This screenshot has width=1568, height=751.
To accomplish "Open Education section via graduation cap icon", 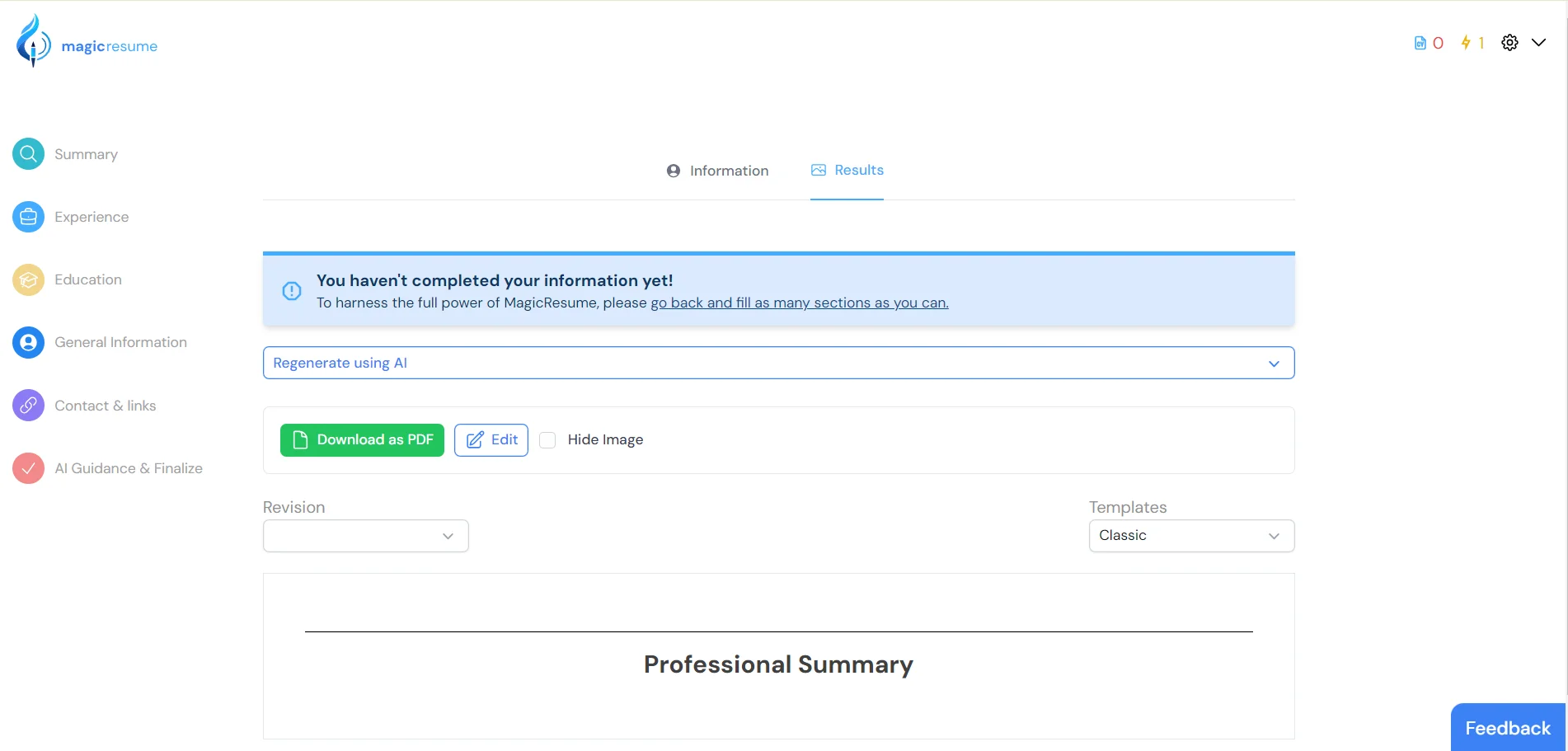I will 28,279.
